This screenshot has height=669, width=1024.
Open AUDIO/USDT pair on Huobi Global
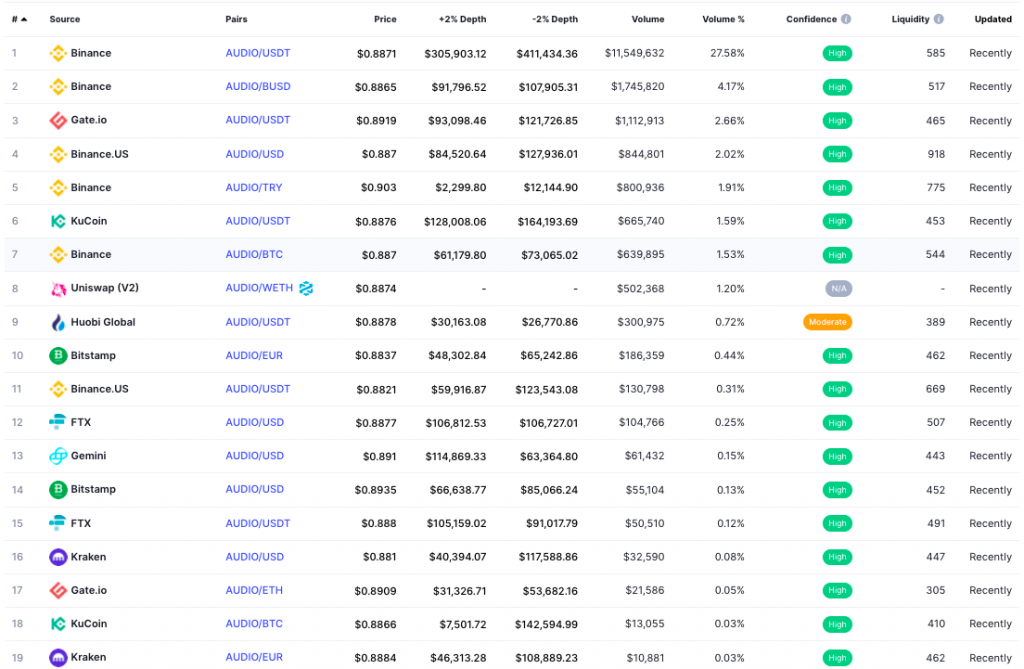coord(258,322)
